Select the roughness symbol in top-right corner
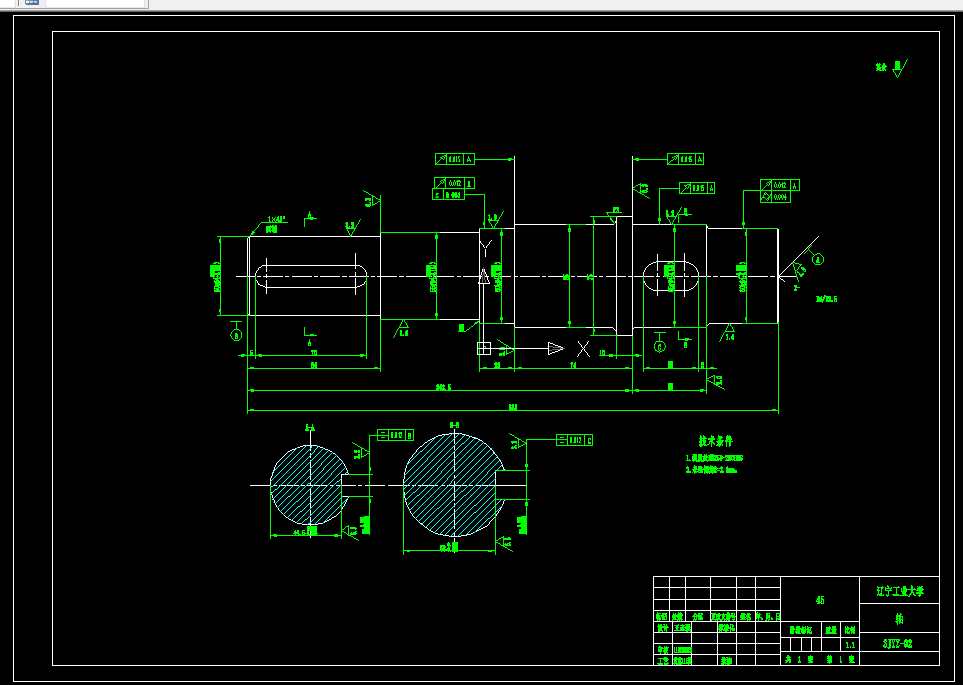Viewport: 963px width, 685px height. (899, 68)
